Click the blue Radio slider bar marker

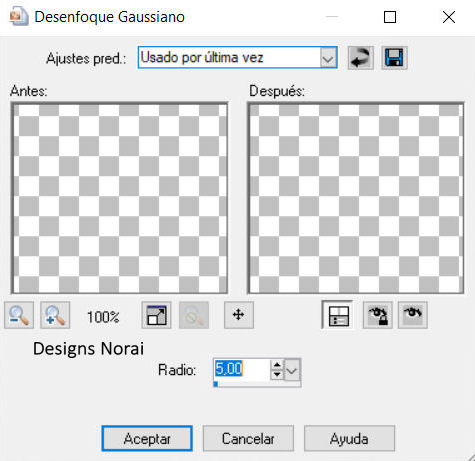pos(216,384)
